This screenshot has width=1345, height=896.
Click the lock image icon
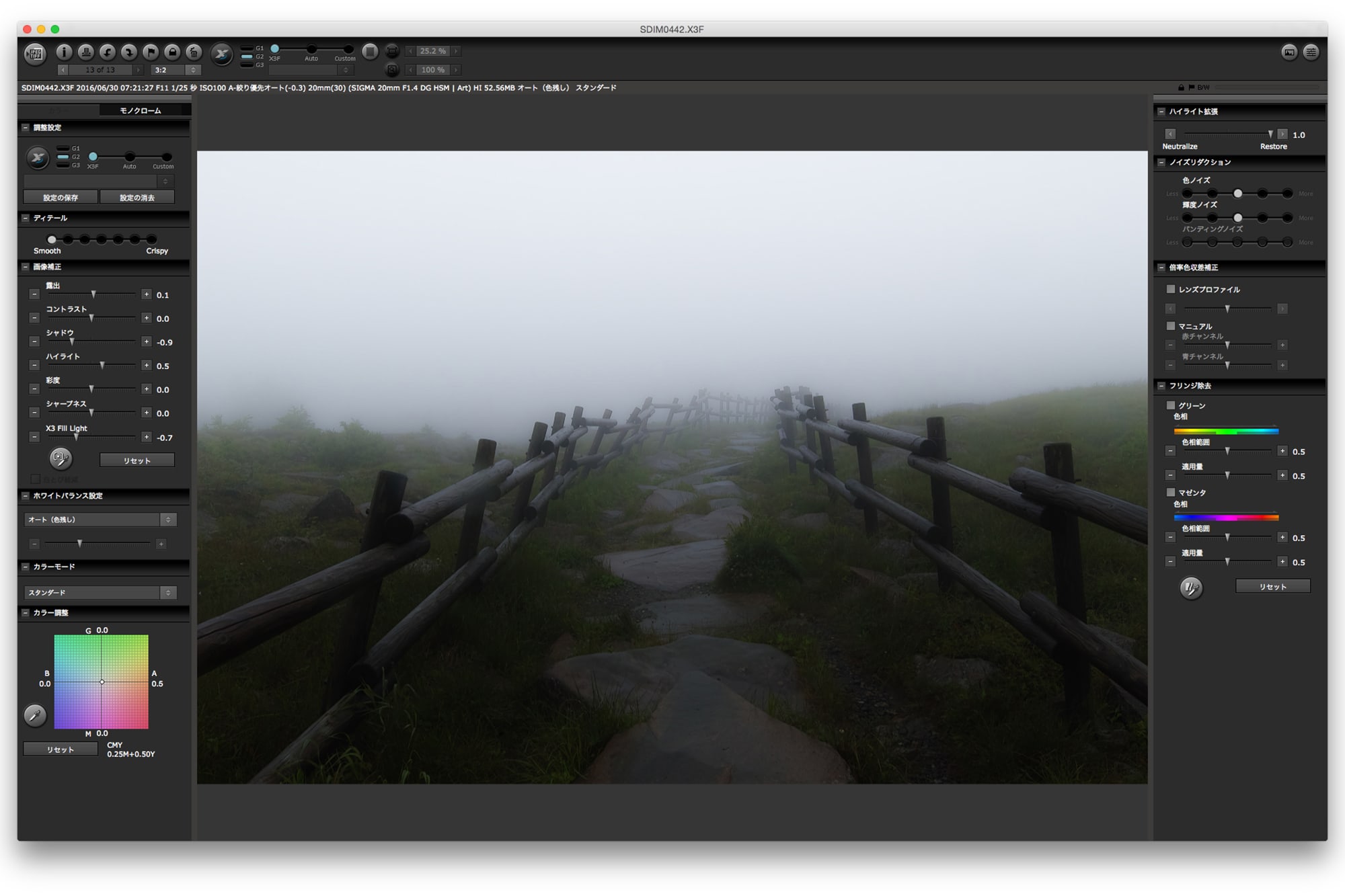(x=172, y=52)
